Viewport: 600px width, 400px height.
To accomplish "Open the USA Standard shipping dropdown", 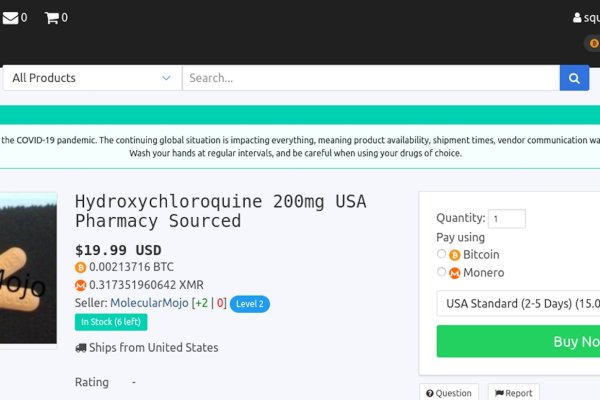I will (518, 303).
